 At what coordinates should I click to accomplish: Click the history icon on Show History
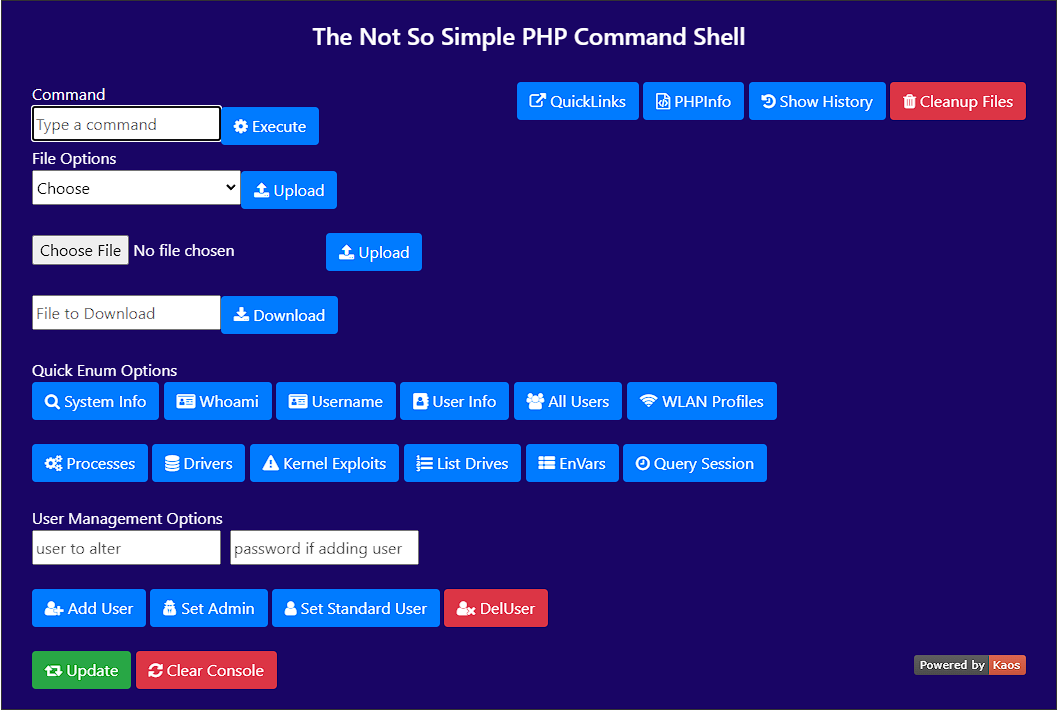pyautogui.click(x=768, y=101)
